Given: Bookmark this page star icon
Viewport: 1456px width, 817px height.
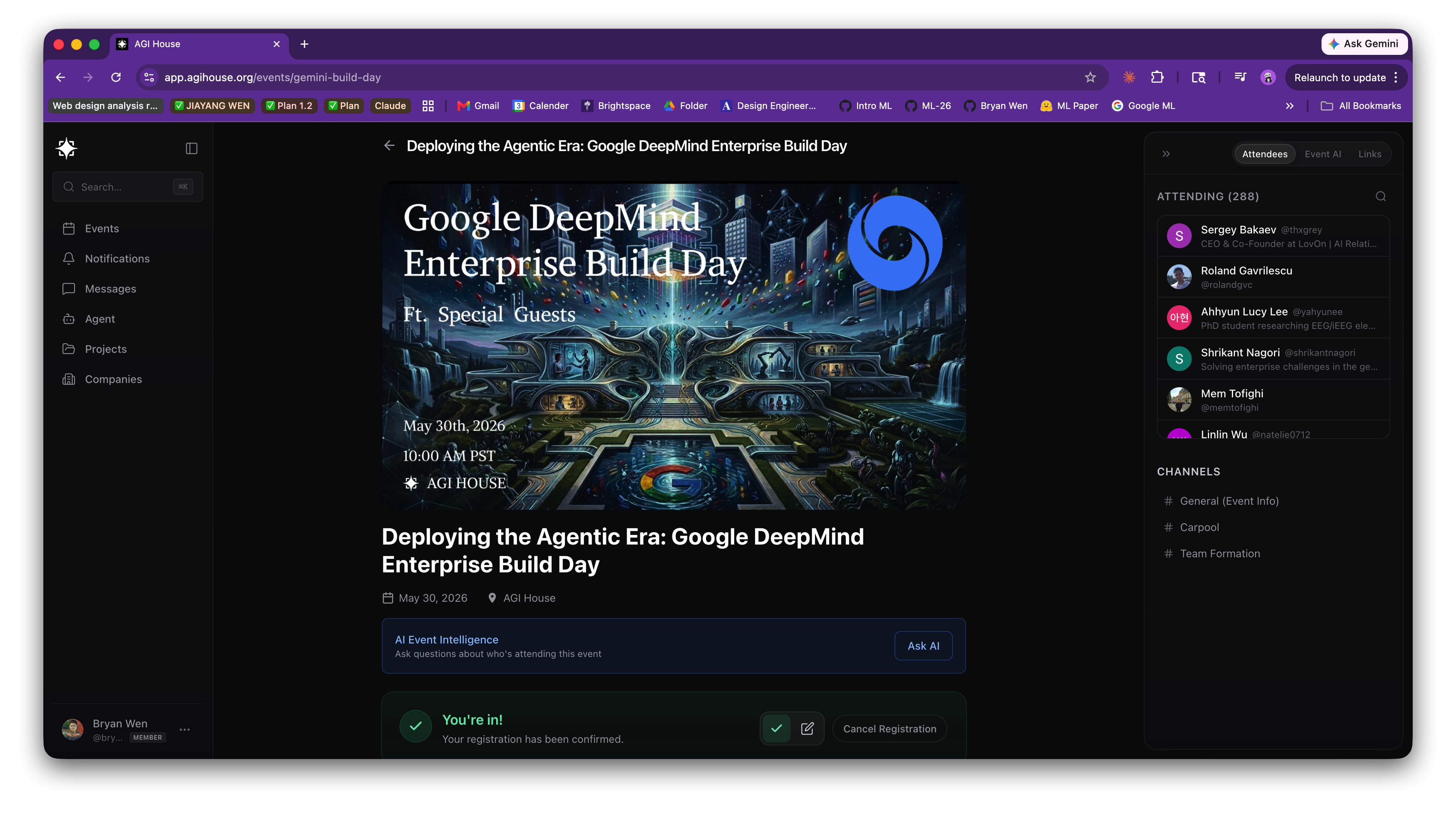Looking at the screenshot, I should pyautogui.click(x=1090, y=77).
